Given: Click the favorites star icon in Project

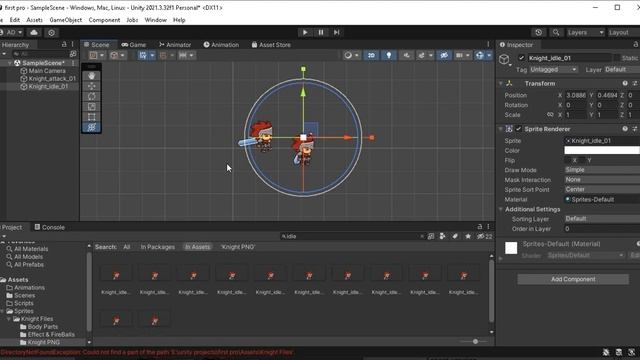Looking at the screenshot, I should 468,236.
